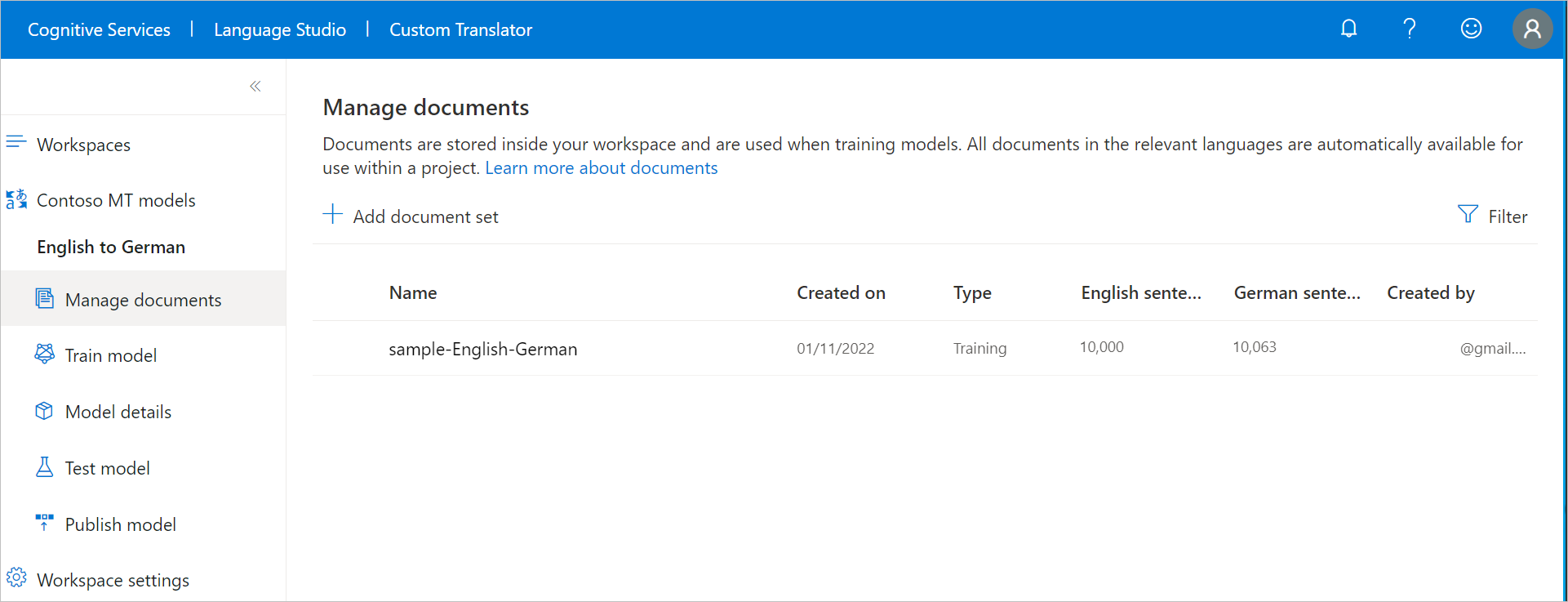The height and width of the screenshot is (602, 1568).
Task: Click the @gmail creator cell
Action: [1492, 348]
